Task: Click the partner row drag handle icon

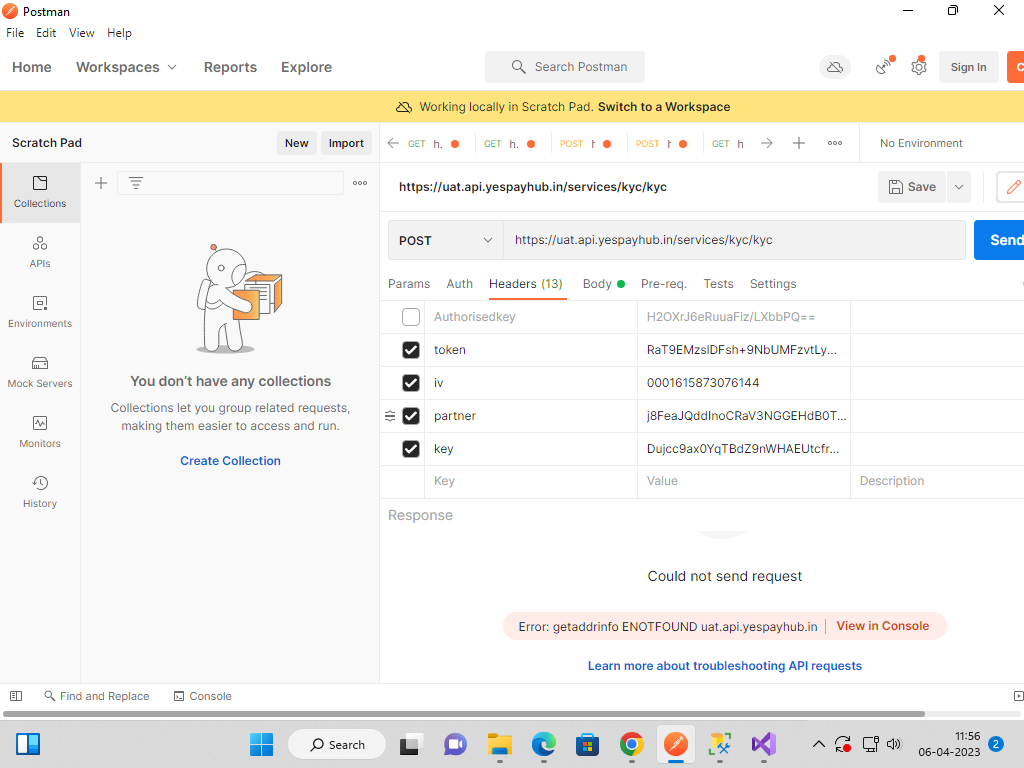Action: pyautogui.click(x=390, y=416)
